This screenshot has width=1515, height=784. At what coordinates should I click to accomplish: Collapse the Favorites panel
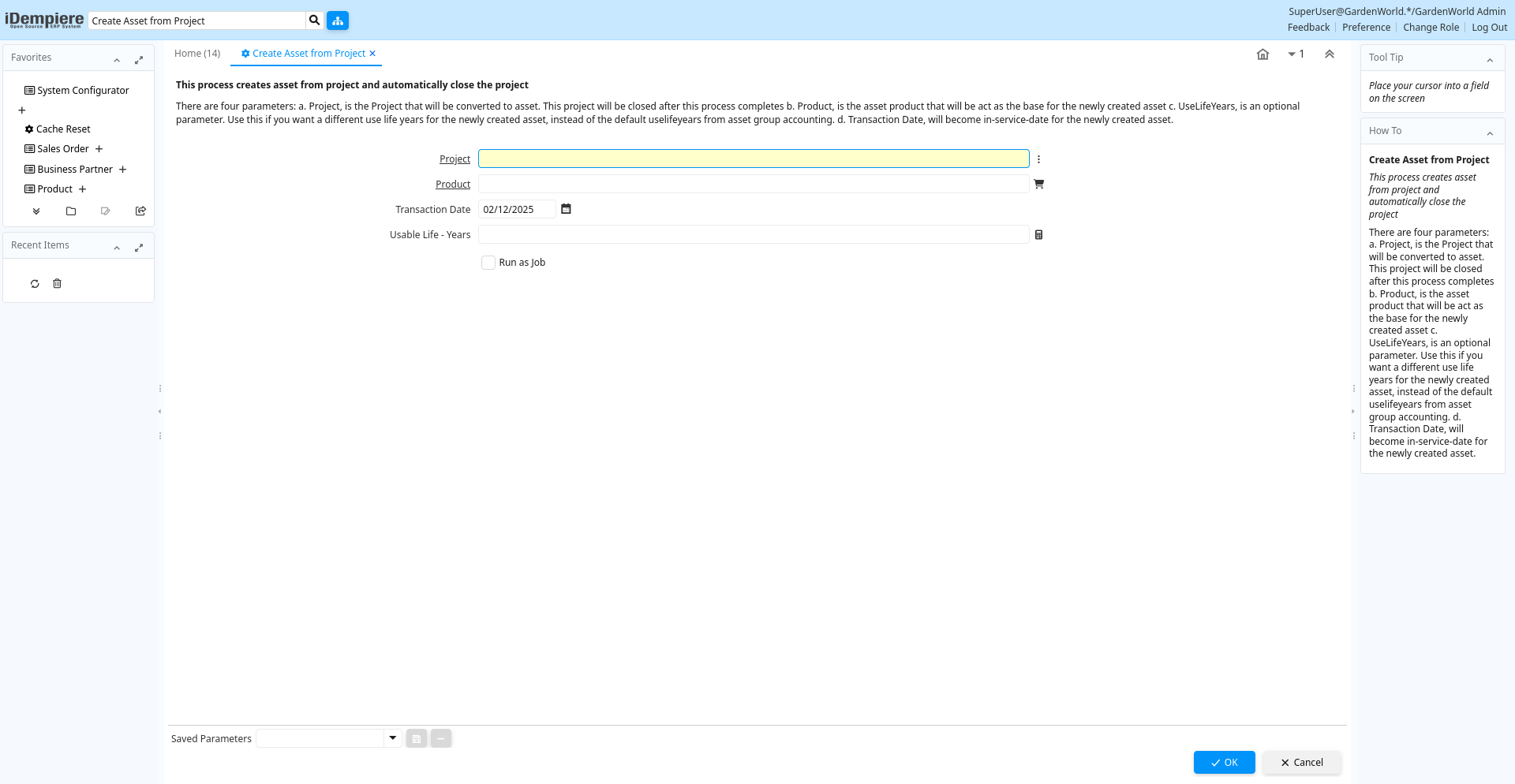(x=117, y=60)
